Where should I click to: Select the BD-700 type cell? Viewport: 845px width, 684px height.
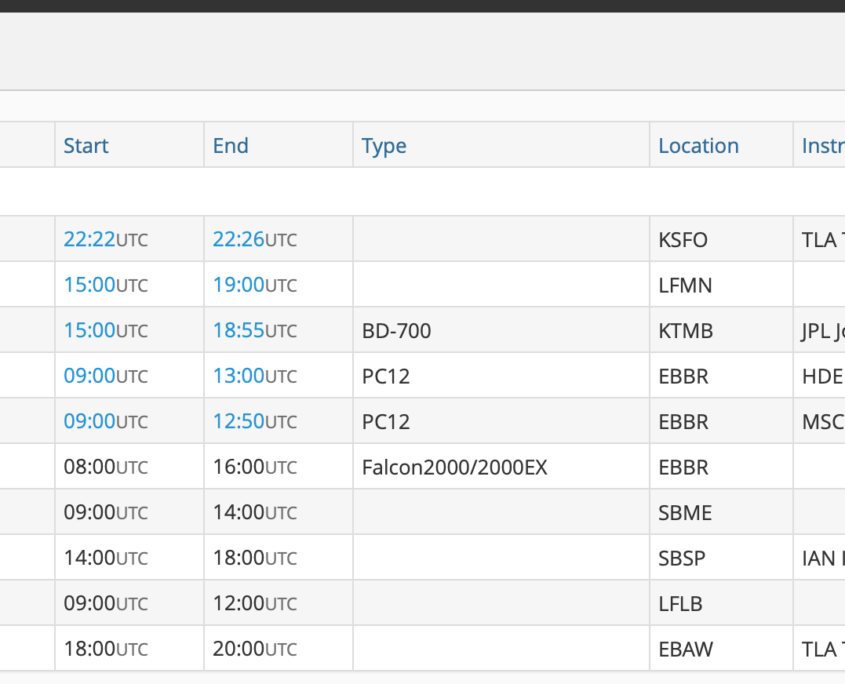(396, 331)
